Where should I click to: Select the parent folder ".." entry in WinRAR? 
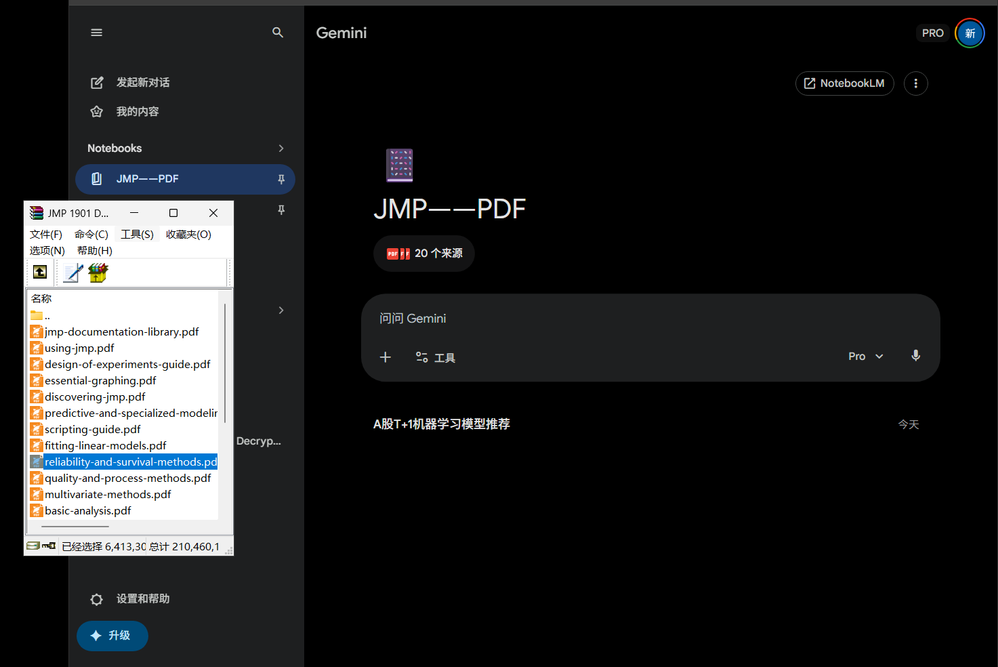(x=39, y=316)
